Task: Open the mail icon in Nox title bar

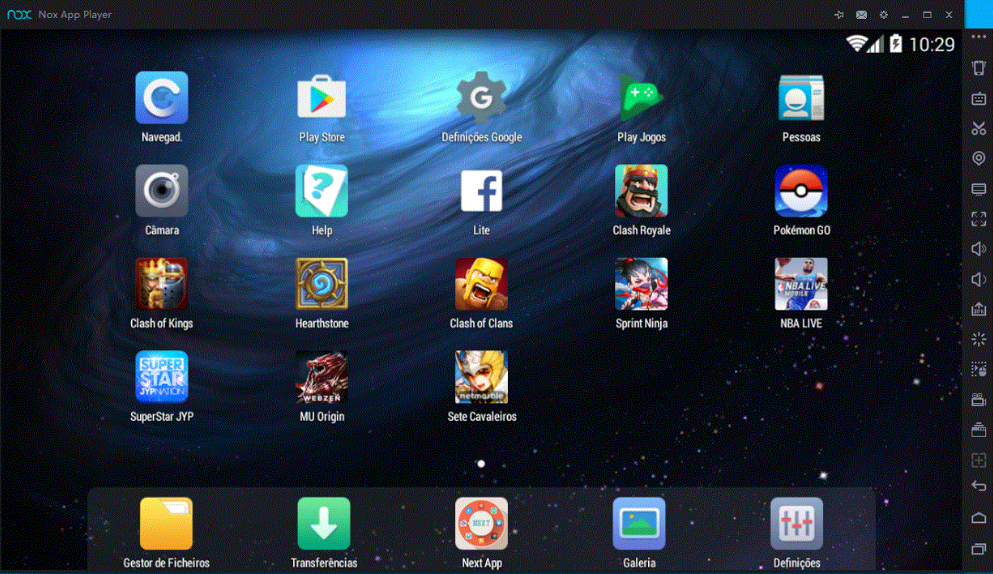Action: click(861, 15)
